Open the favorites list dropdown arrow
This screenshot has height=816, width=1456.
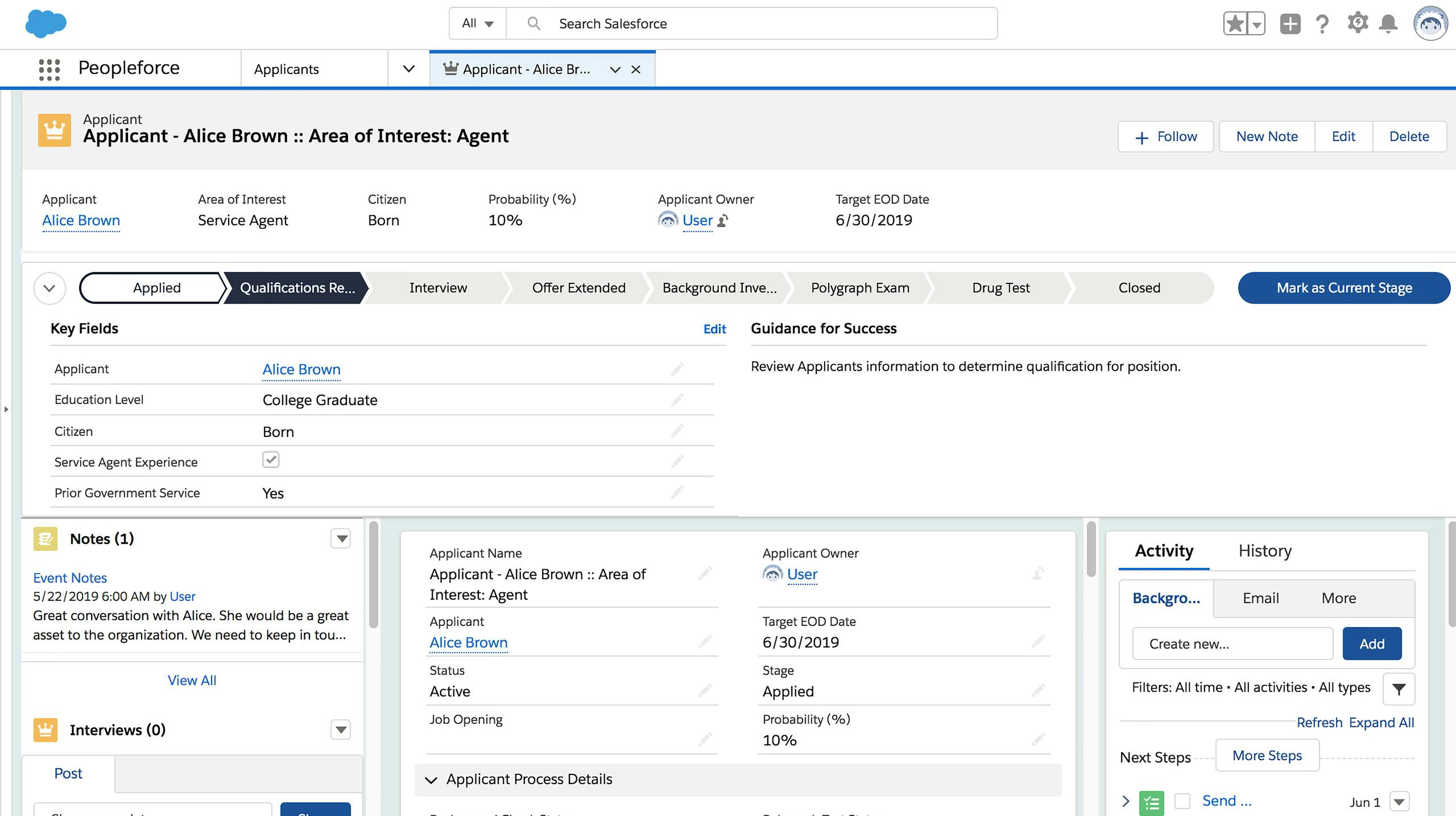click(x=1256, y=24)
